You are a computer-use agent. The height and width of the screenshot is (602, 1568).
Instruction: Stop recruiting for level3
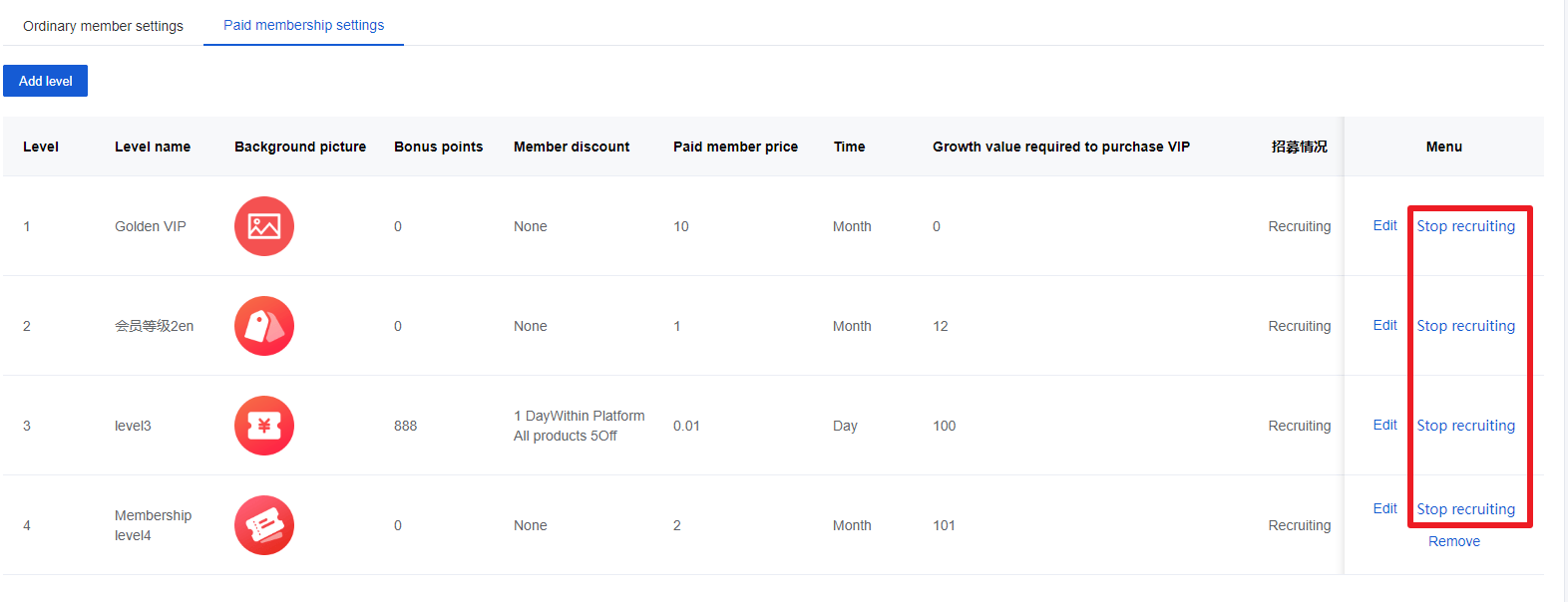(x=1465, y=426)
